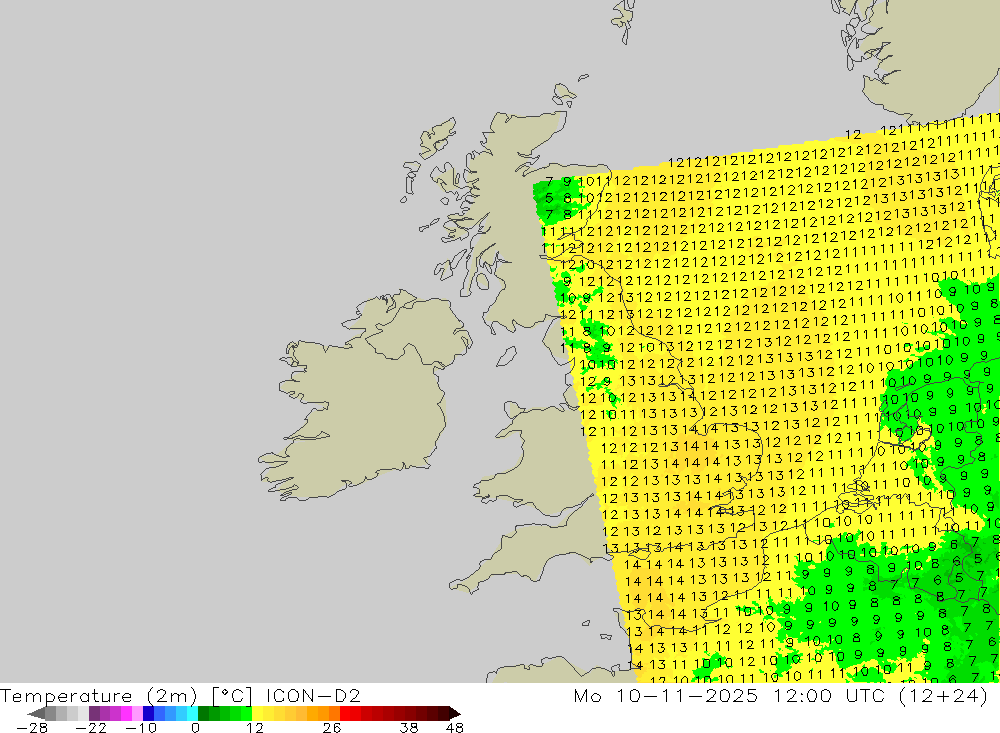The width and height of the screenshot is (1000, 733).
Task: Pick the cyan legend swatch beside zero
Action: 192,713
